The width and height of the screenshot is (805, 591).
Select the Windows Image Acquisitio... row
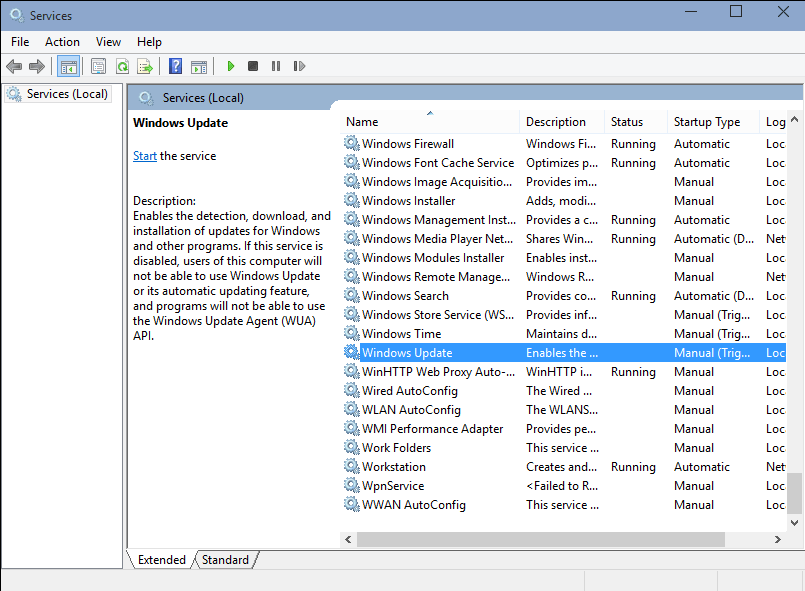click(x=563, y=181)
